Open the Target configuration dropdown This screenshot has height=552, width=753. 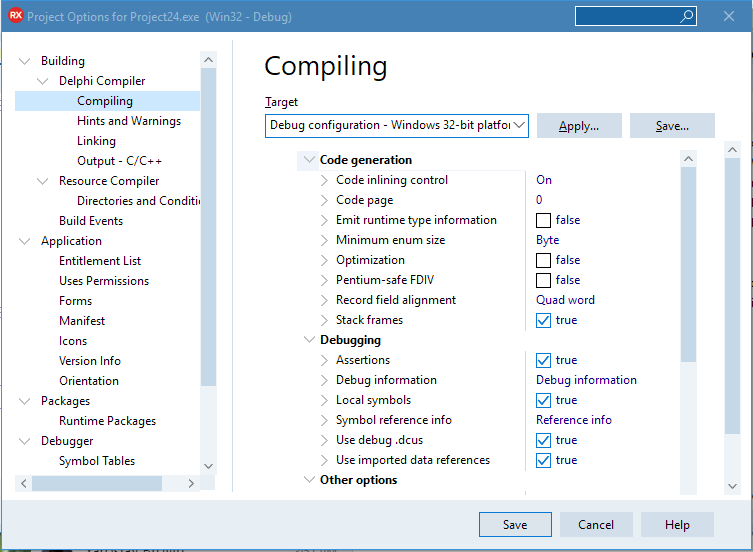click(519, 125)
